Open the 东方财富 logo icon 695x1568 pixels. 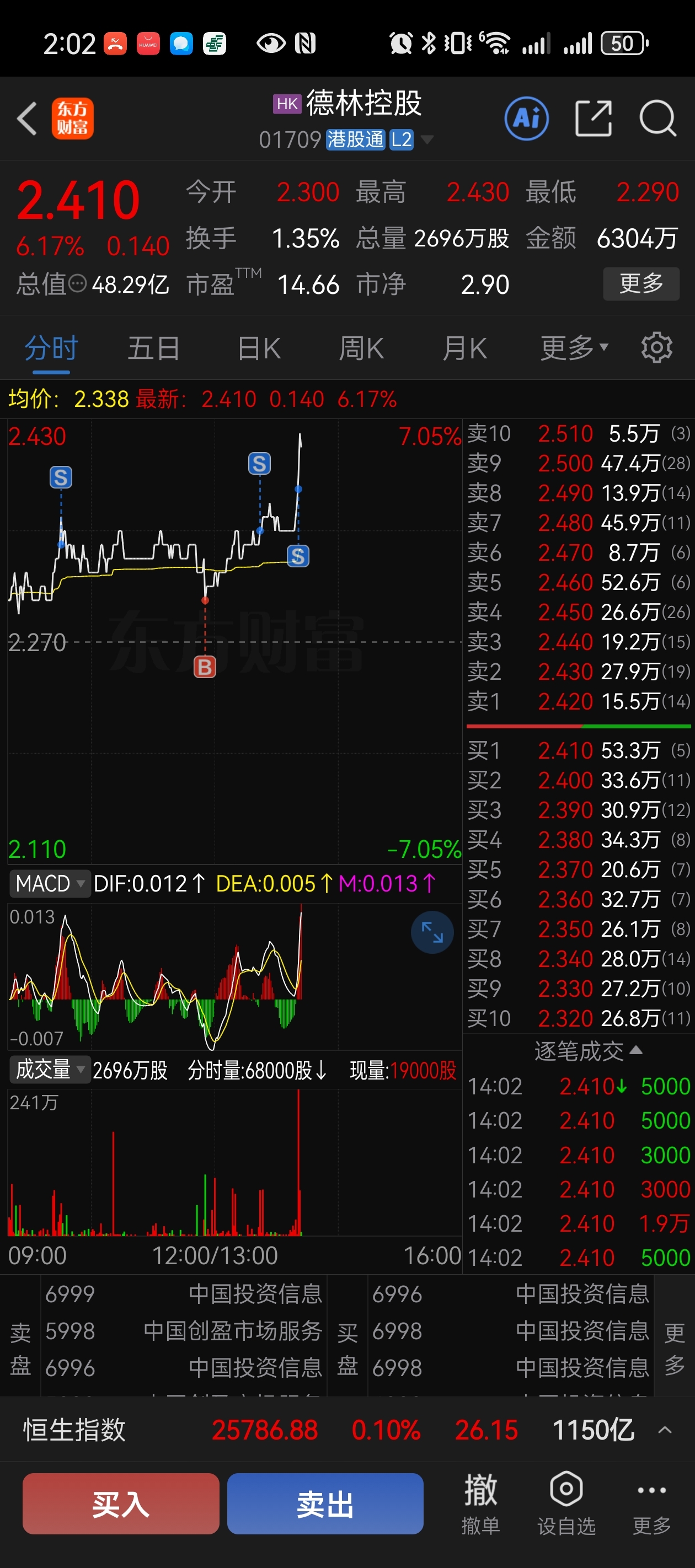tap(72, 118)
